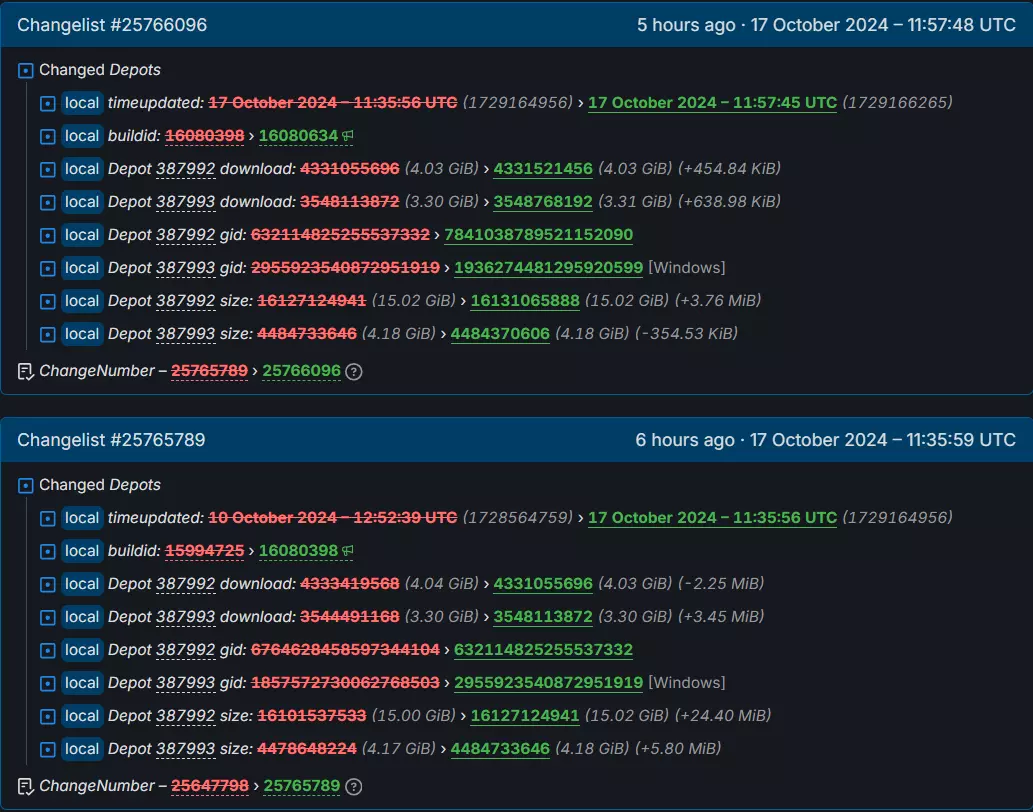The width and height of the screenshot is (1033, 812).
Task: Open old manifest 6764628458597344104
Action: pyautogui.click(x=345, y=649)
